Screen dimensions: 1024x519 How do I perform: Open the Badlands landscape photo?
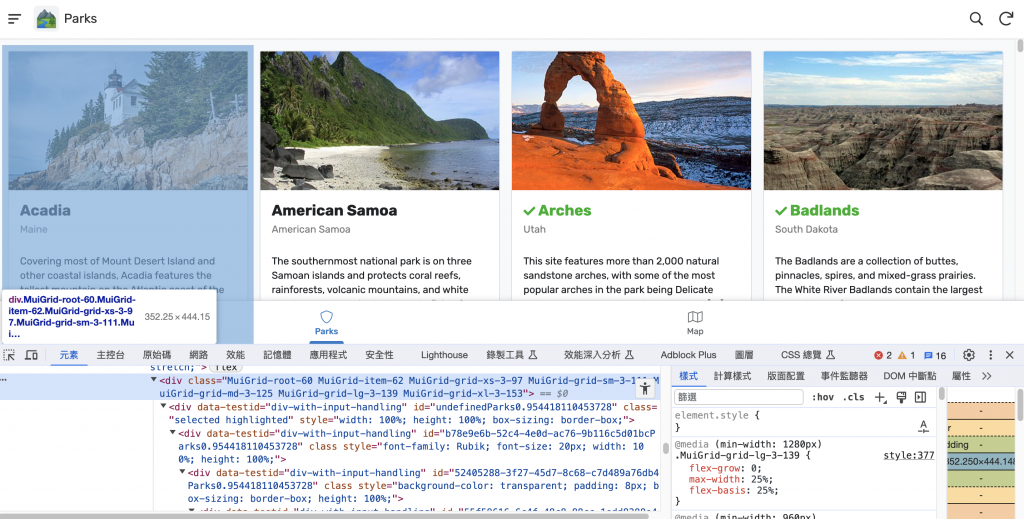pos(883,121)
